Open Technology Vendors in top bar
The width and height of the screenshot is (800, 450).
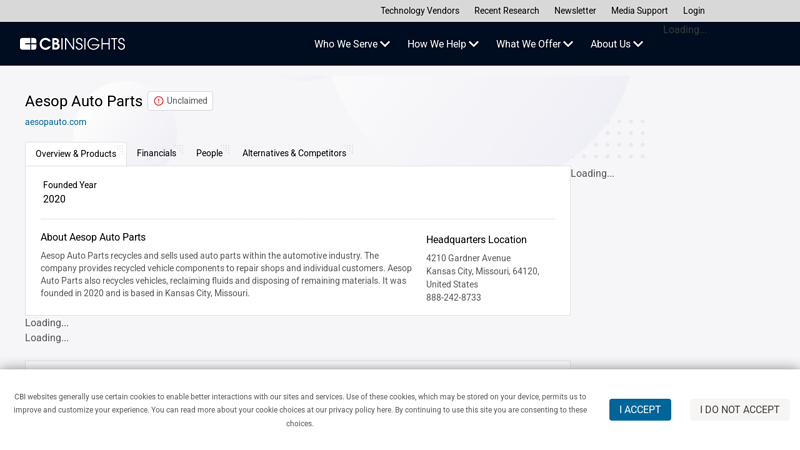click(419, 11)
